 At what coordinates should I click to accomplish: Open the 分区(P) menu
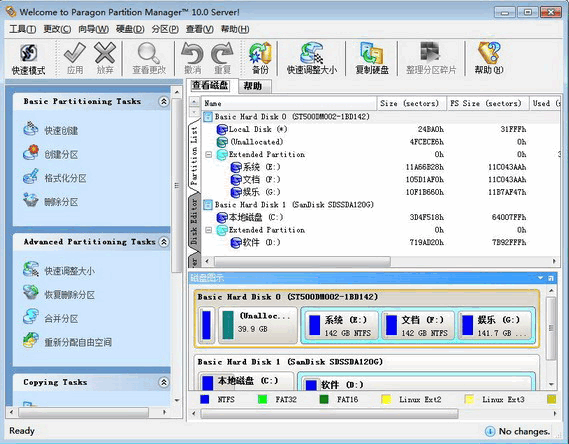(165, 29)
